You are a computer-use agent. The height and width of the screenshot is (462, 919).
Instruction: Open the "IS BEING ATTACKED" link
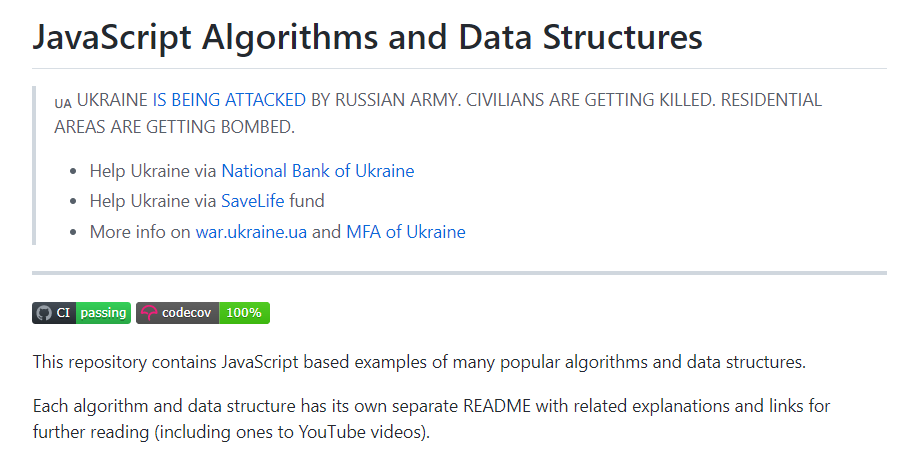229,100
